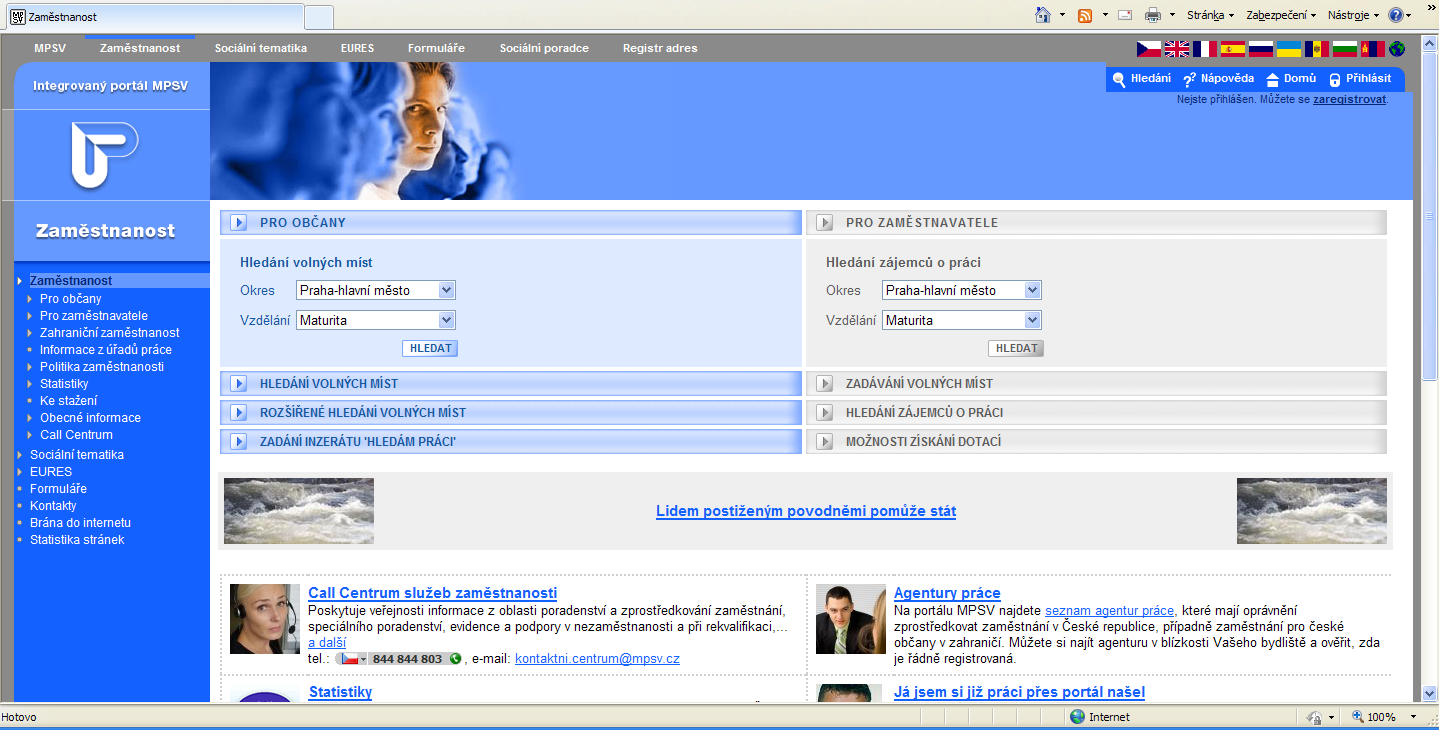Open a new blank browser tab
1439x730 pixels.
pyautogui.click(x=319, y=17)
